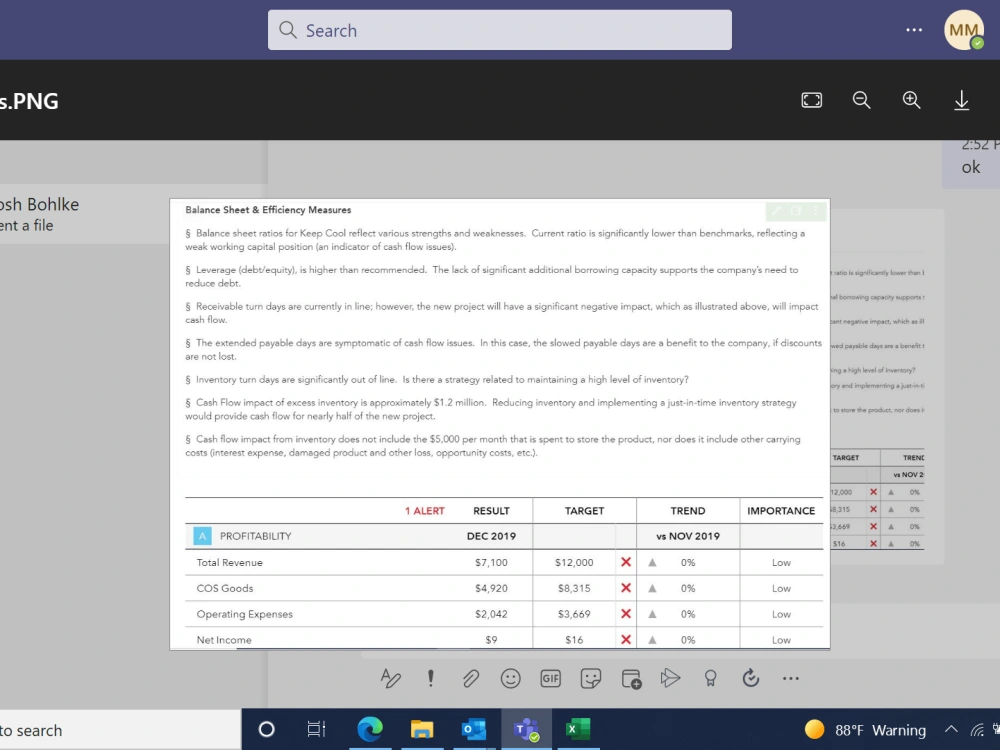The width and height of the screenshot is (1000, 750).
Task: Open the Praise badge icon
Action: pos(710,679)
